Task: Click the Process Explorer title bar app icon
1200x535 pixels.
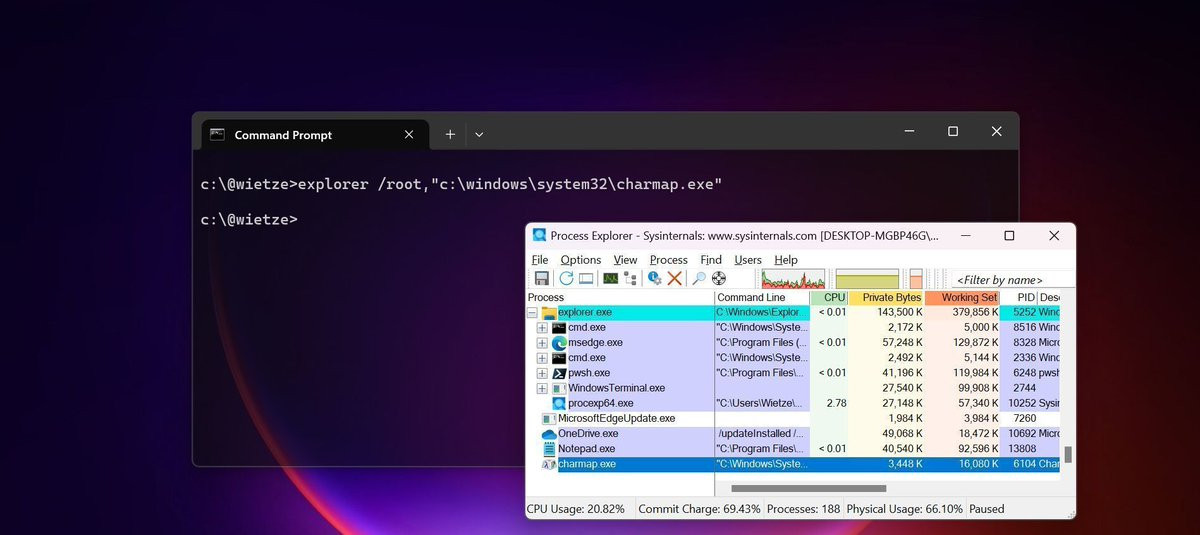Action: coord(540,235)
